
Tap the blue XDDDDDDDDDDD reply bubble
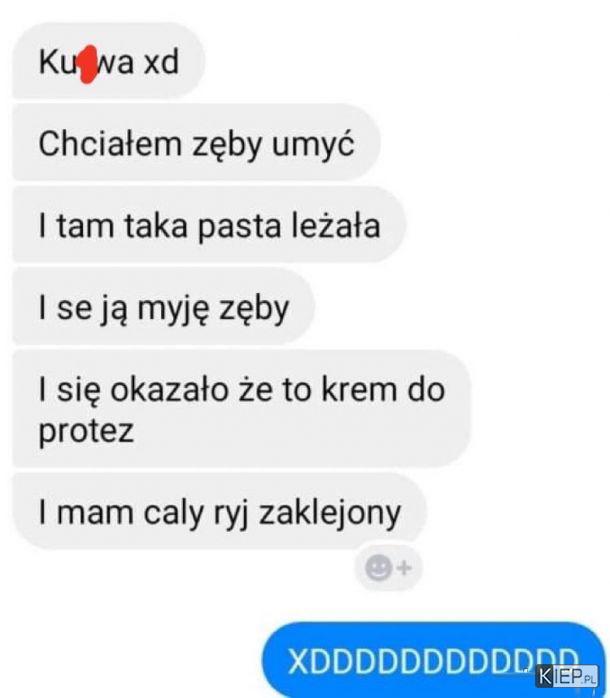point(434,660)
